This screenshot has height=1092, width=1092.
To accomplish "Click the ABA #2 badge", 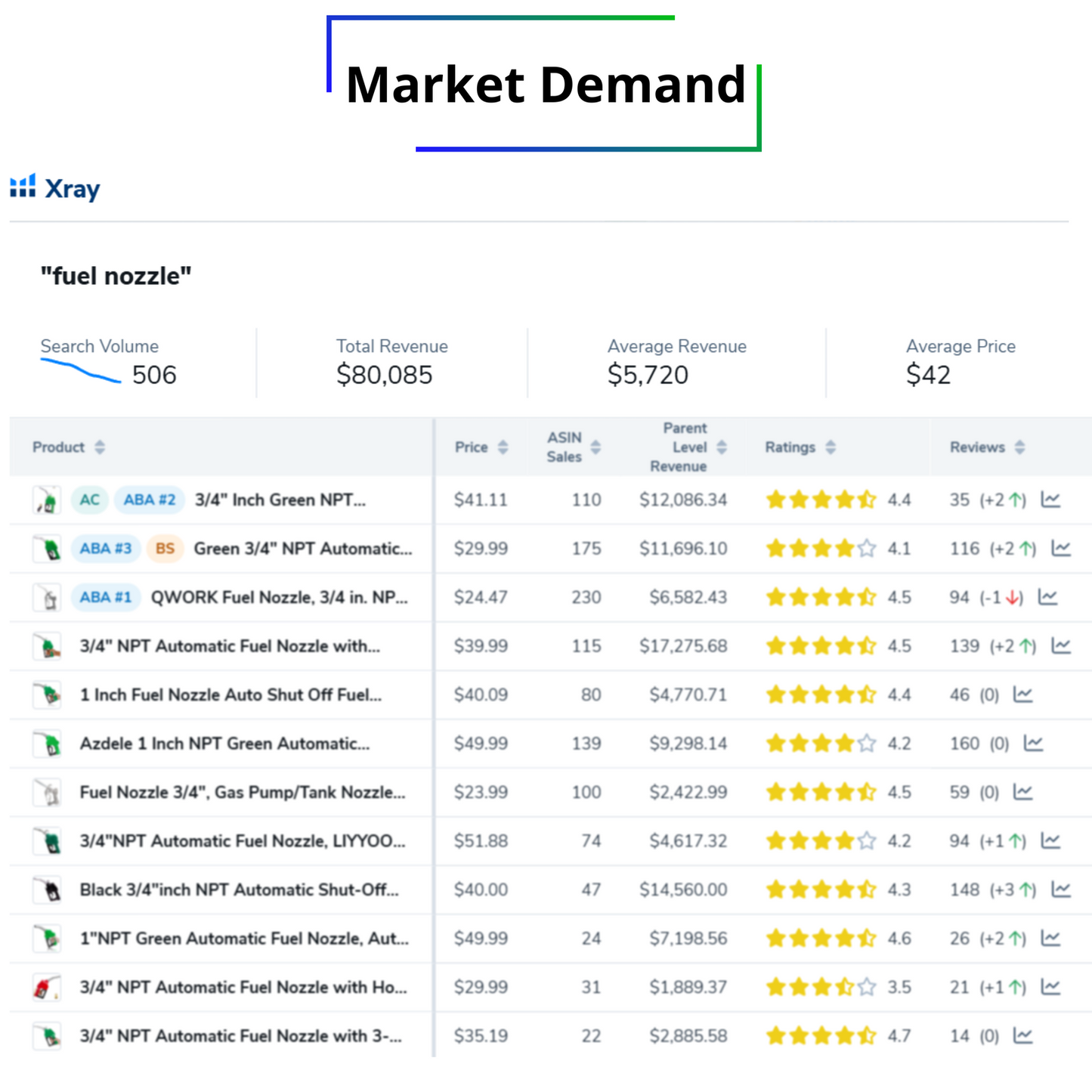I will tap(150, 500).
